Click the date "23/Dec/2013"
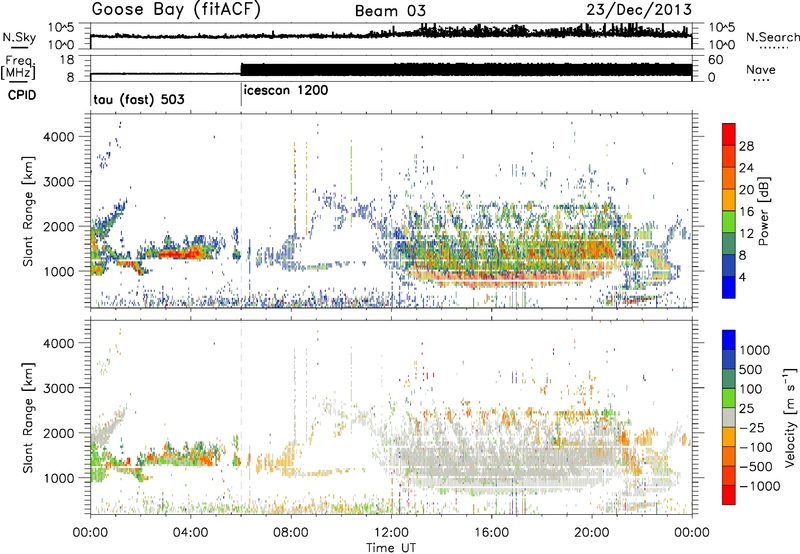The width and height of the screenshot is (800, 554). coord(639,10)
